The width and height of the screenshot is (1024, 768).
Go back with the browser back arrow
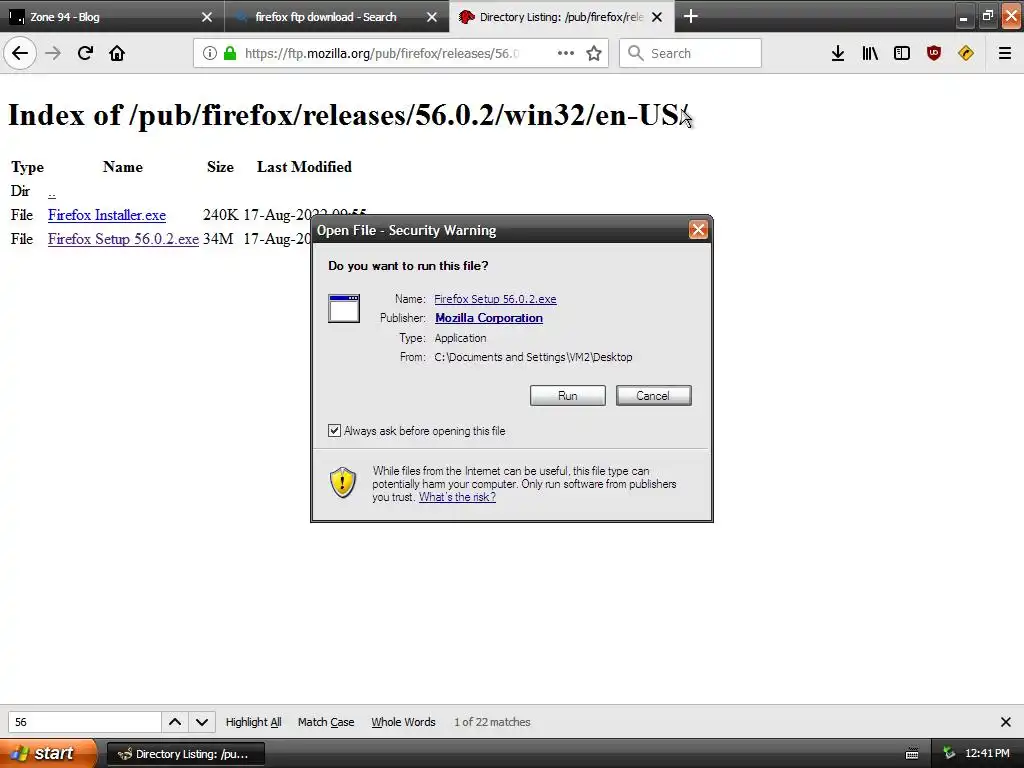20,53
